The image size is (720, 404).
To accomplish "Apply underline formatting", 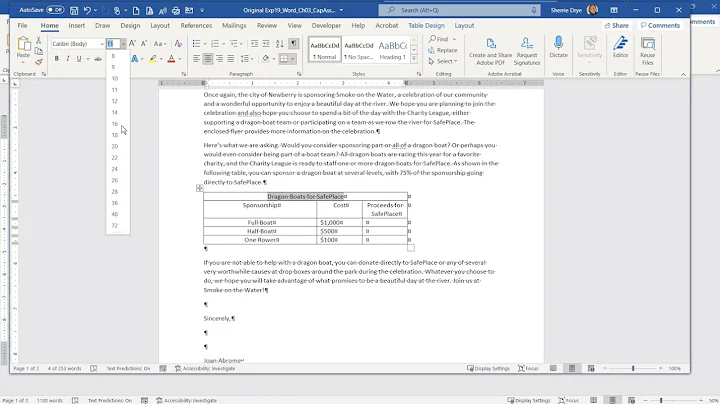I will 79,59.
